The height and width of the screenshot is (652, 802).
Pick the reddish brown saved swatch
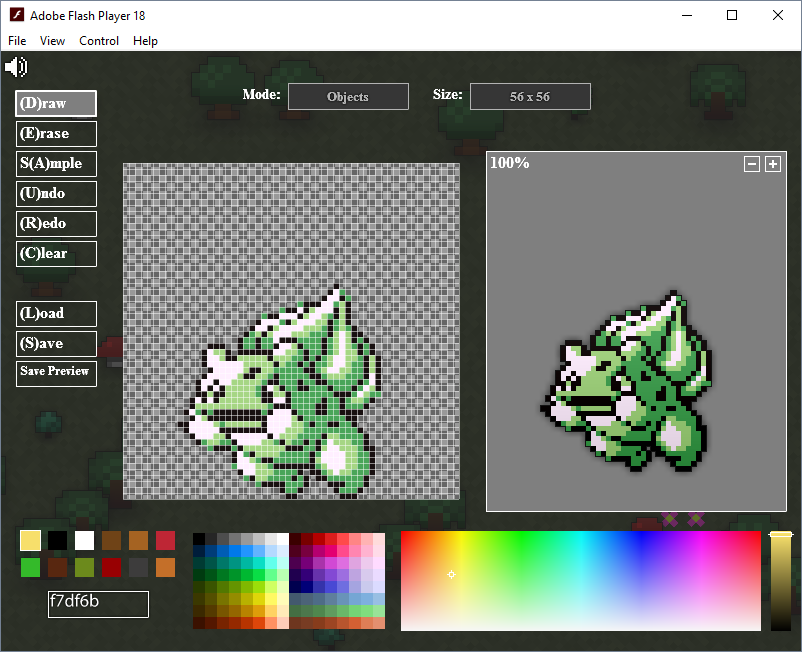pyautogui.click(x=57, y=568)
